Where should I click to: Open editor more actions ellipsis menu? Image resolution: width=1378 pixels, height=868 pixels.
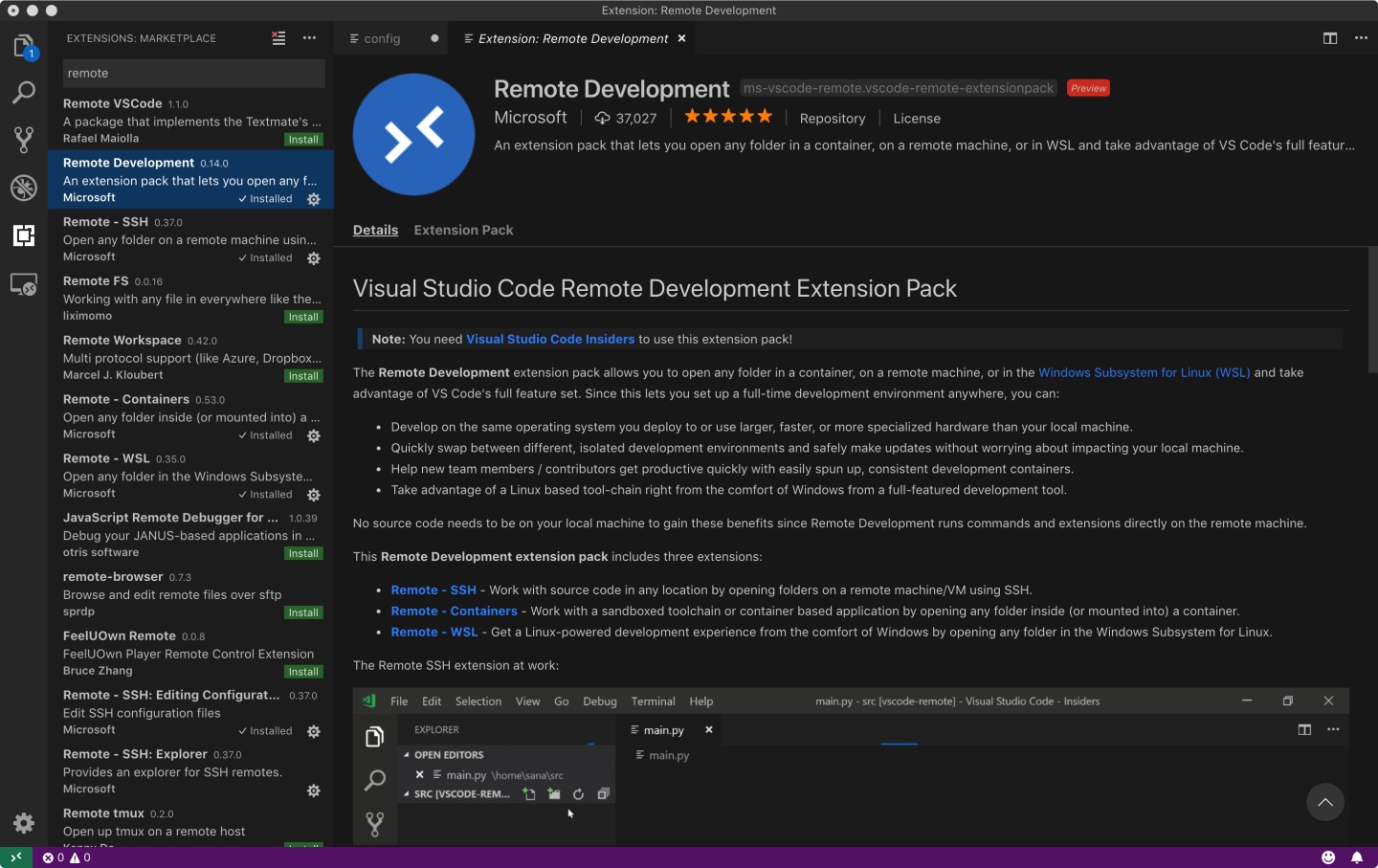[x=1361, y=38]
